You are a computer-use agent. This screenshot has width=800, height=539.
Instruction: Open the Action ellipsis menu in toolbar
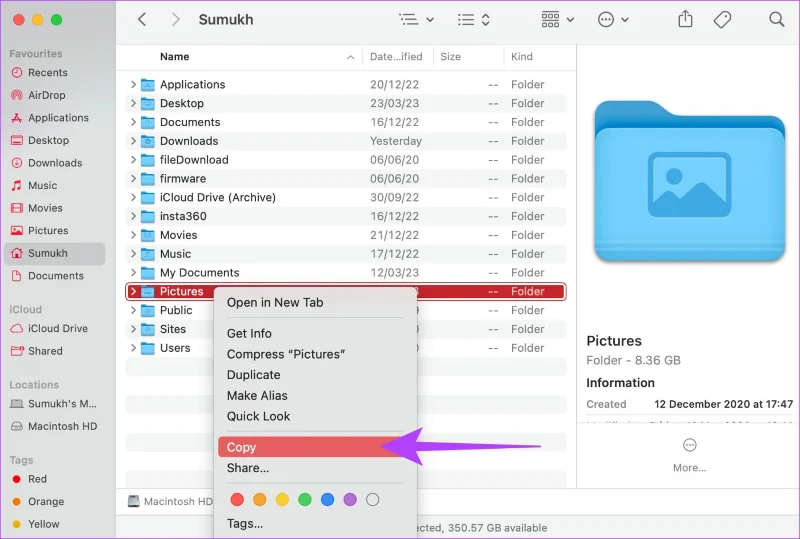click(x=613, y=20)
